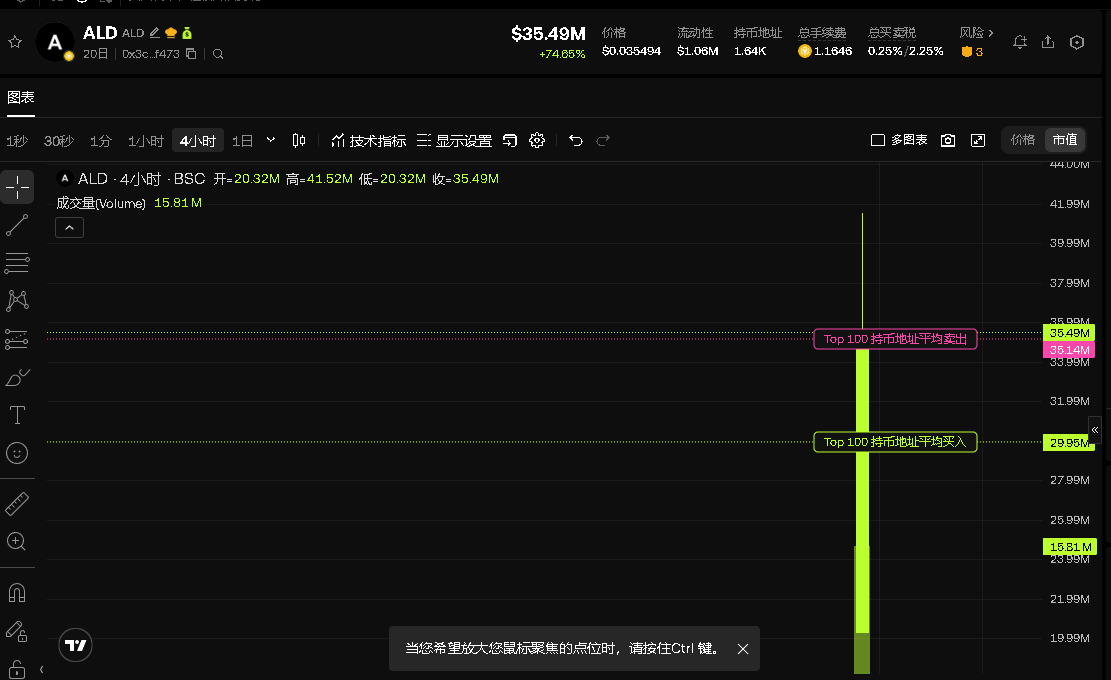Screen dimensions: 1111x680
Task: Select the 1日 timeframe
Action: click(242, 141)
